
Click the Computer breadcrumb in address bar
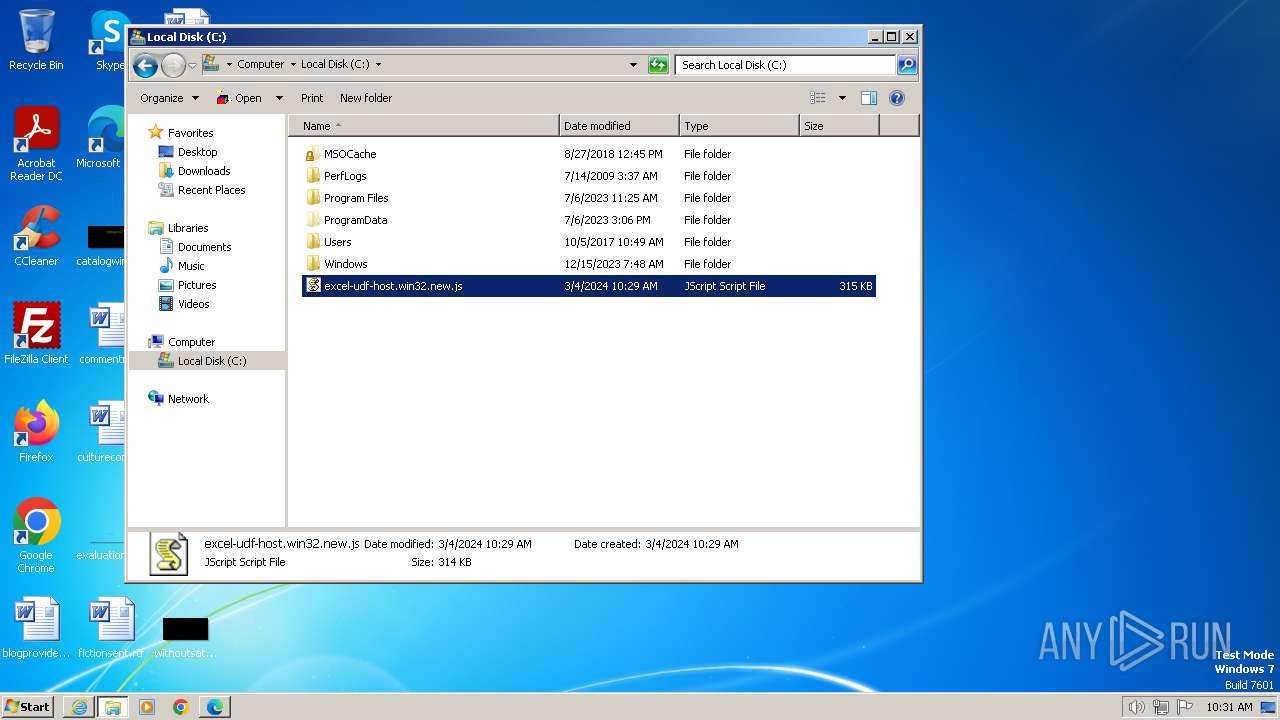(260, 64)
